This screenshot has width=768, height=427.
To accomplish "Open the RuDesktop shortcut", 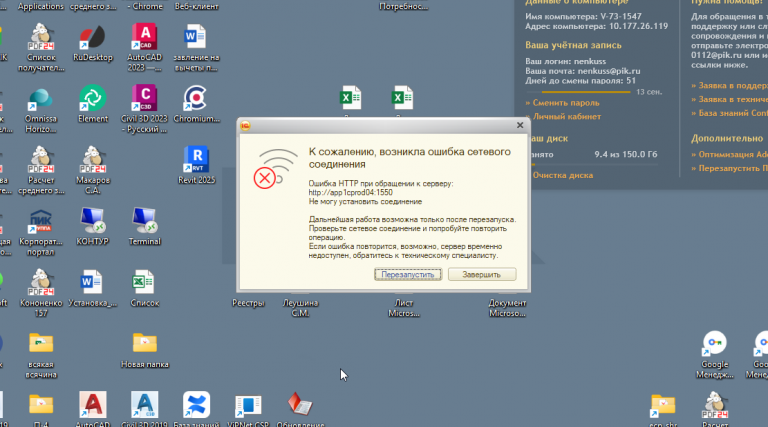I will [x=93, y=43].
